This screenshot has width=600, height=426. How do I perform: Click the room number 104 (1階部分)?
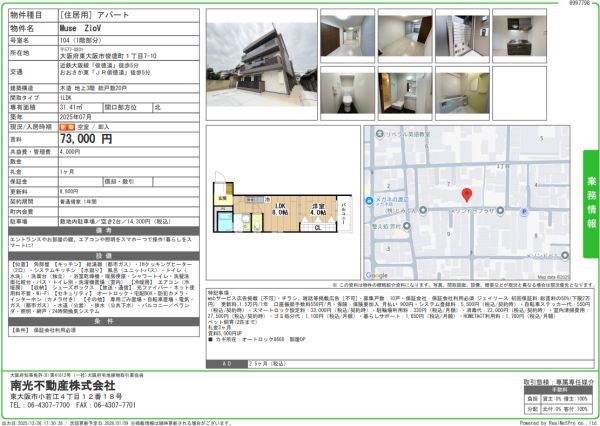tap(80, 40)
